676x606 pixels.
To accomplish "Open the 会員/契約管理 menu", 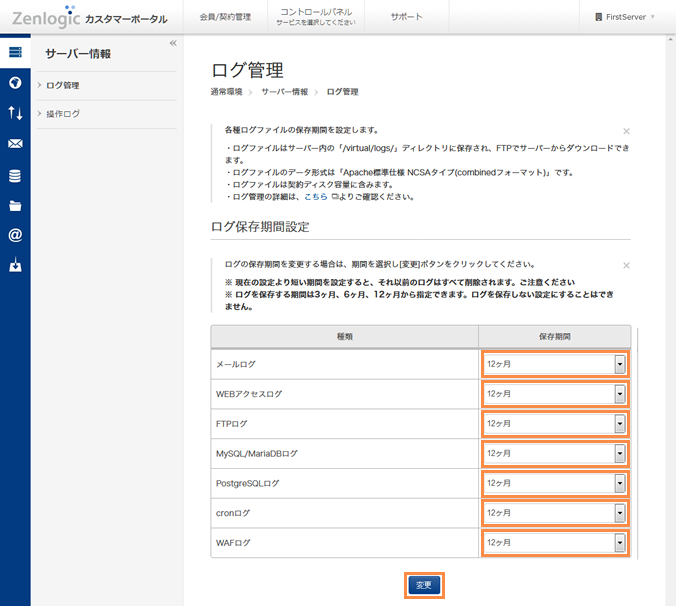I will click(225, 17).
